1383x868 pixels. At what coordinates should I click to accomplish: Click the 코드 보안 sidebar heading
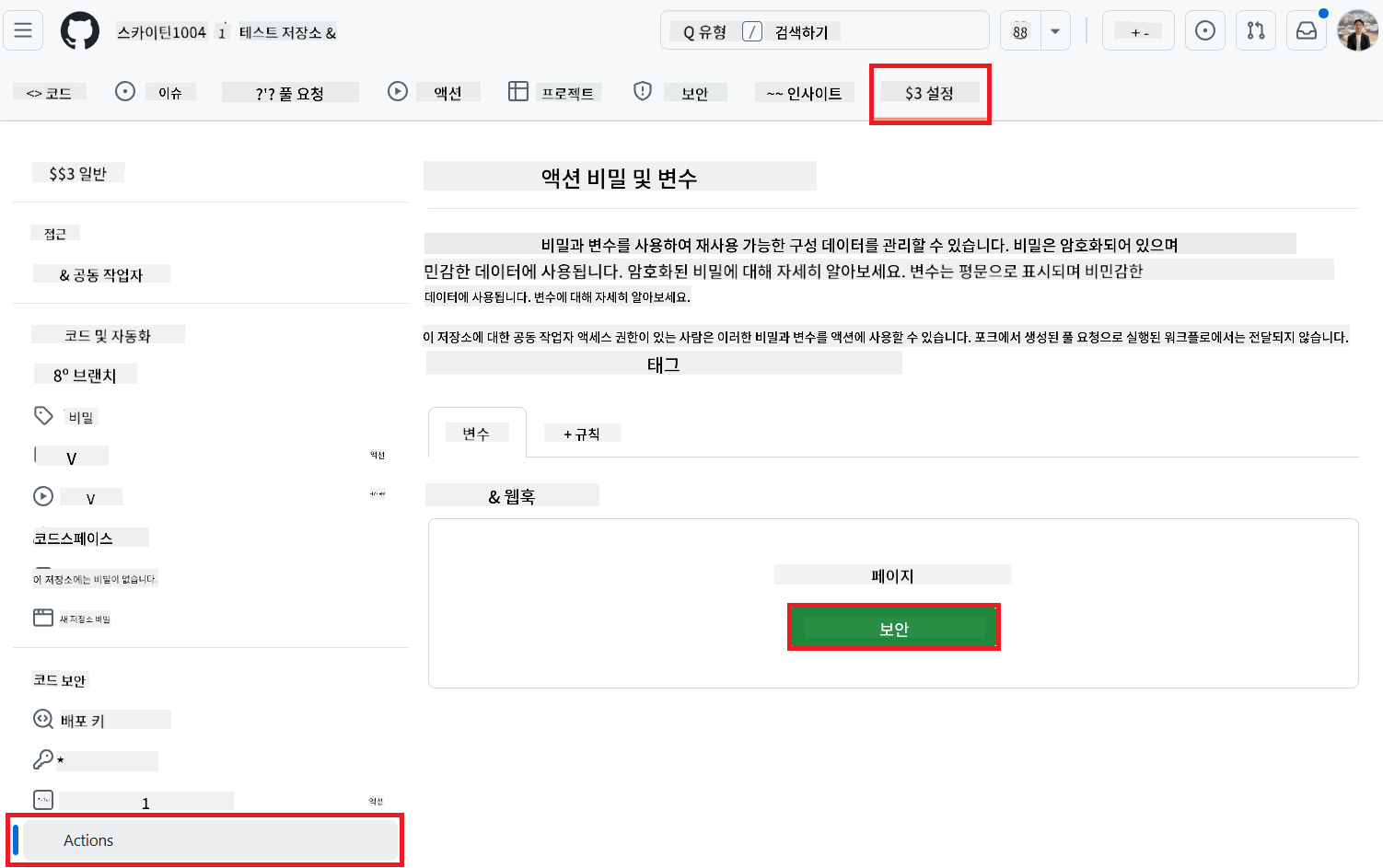(x=60, y=680)
